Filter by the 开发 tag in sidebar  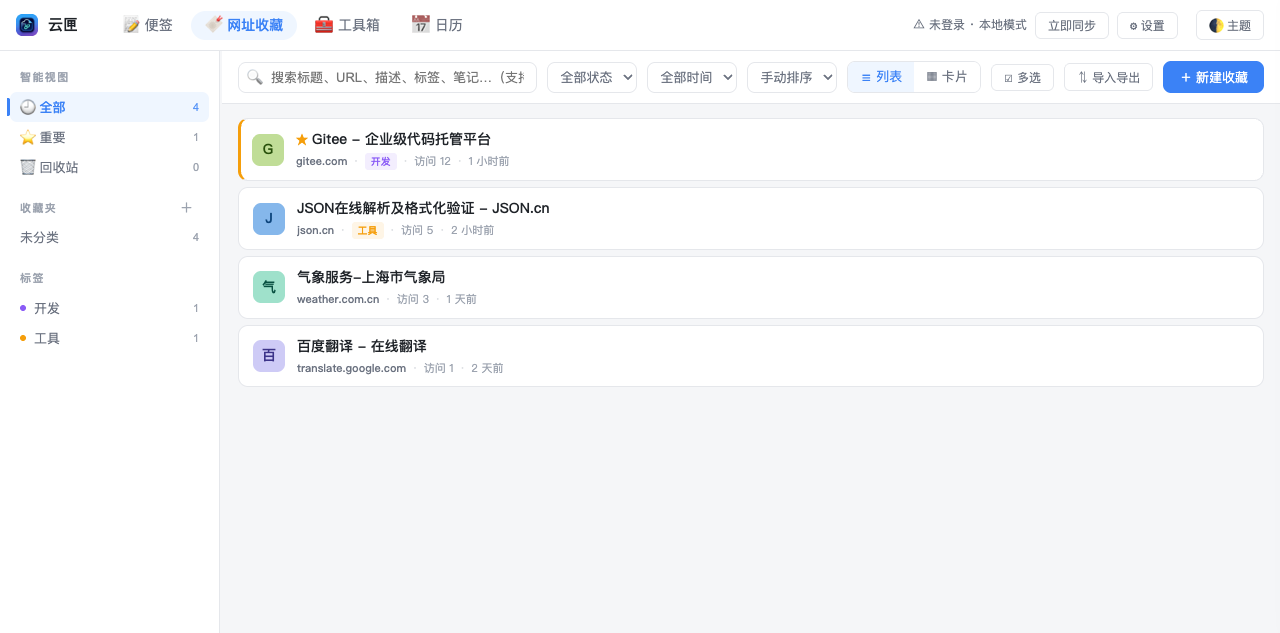point(108,308)
